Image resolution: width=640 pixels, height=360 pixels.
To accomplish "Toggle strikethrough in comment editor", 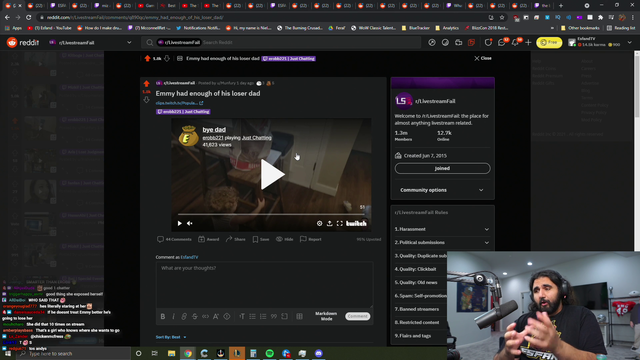I will [195, 316].
